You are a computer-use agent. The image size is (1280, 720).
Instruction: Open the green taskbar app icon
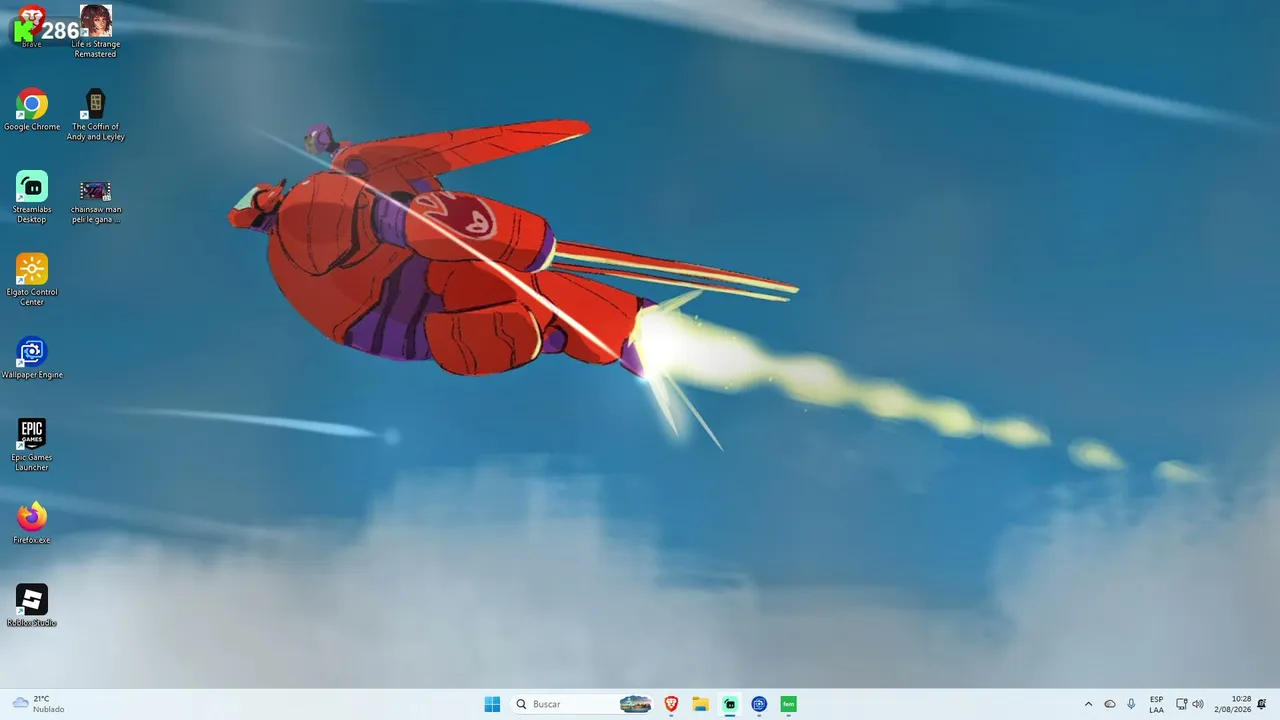[789, 704]
